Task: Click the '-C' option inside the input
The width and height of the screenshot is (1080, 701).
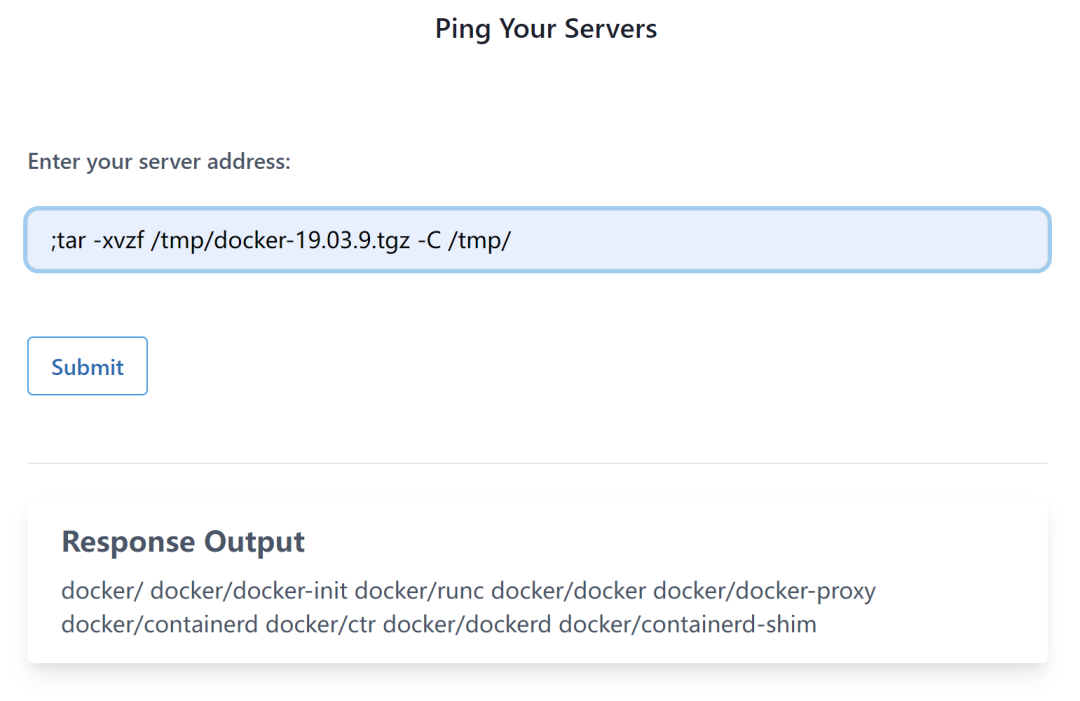Action: coord(429,240)
